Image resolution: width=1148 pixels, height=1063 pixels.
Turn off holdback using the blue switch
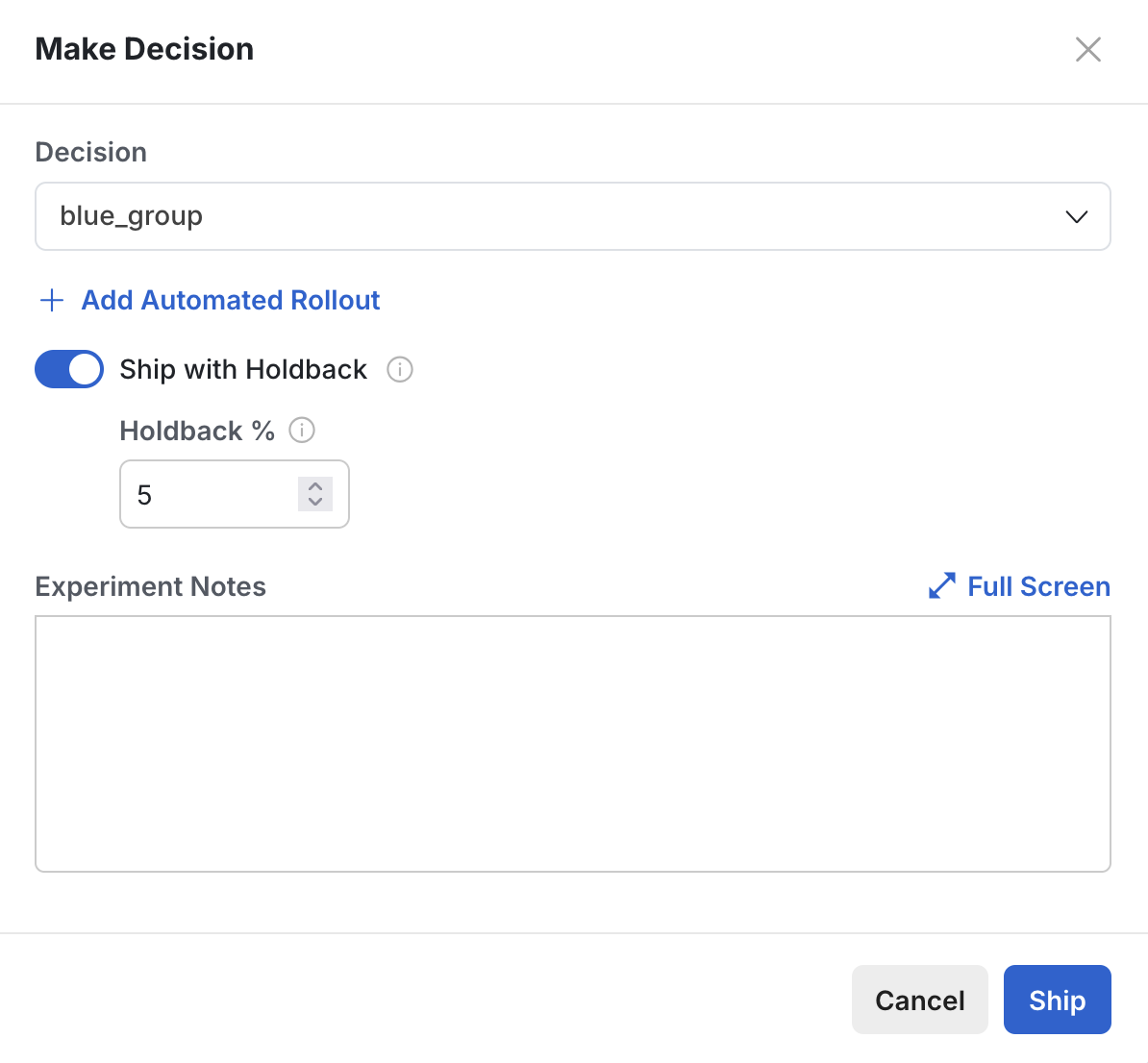tap(68, 369)
